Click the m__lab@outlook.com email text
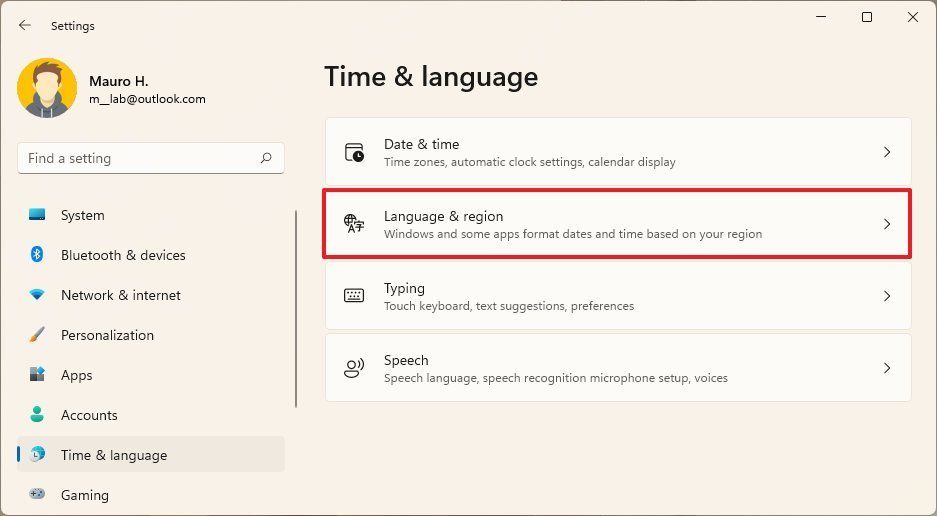Viewport: 937px width, 516px height. click(x=147, y=99)
